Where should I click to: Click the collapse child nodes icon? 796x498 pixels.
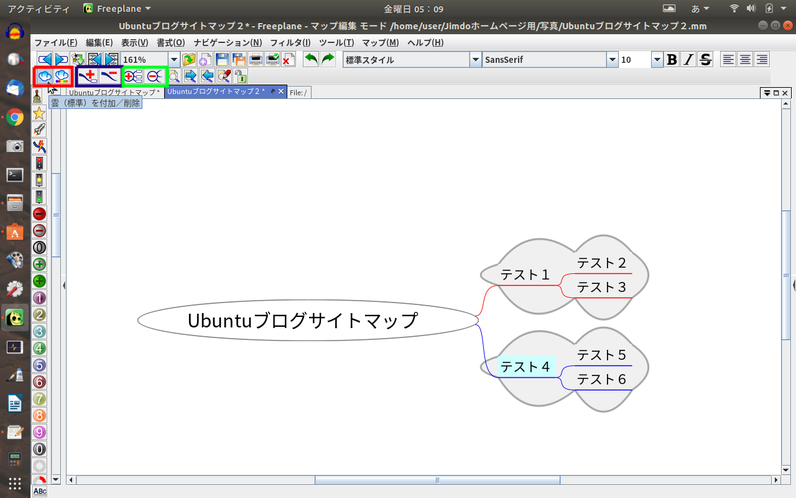[x=154, y=77]
